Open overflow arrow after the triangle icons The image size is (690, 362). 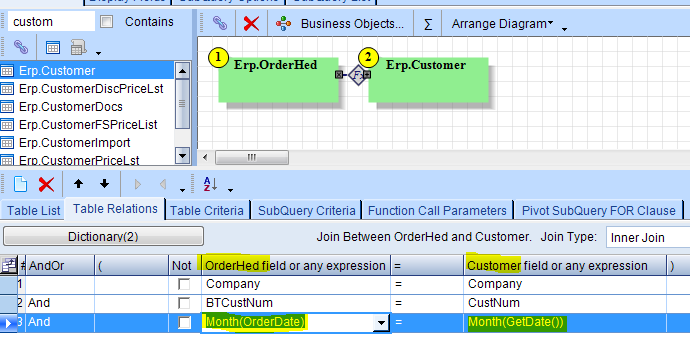coord(182,190)
